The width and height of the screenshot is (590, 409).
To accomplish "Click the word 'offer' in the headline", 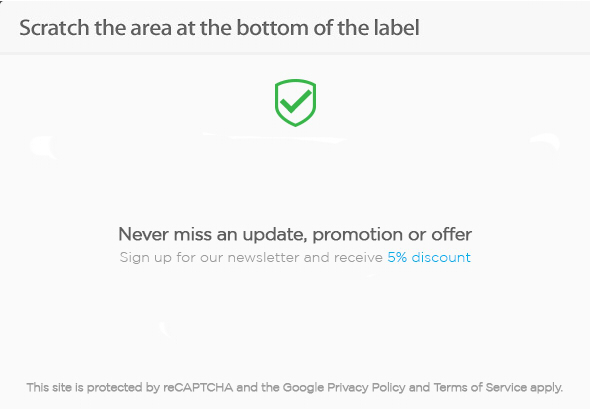I will point(452,234).
